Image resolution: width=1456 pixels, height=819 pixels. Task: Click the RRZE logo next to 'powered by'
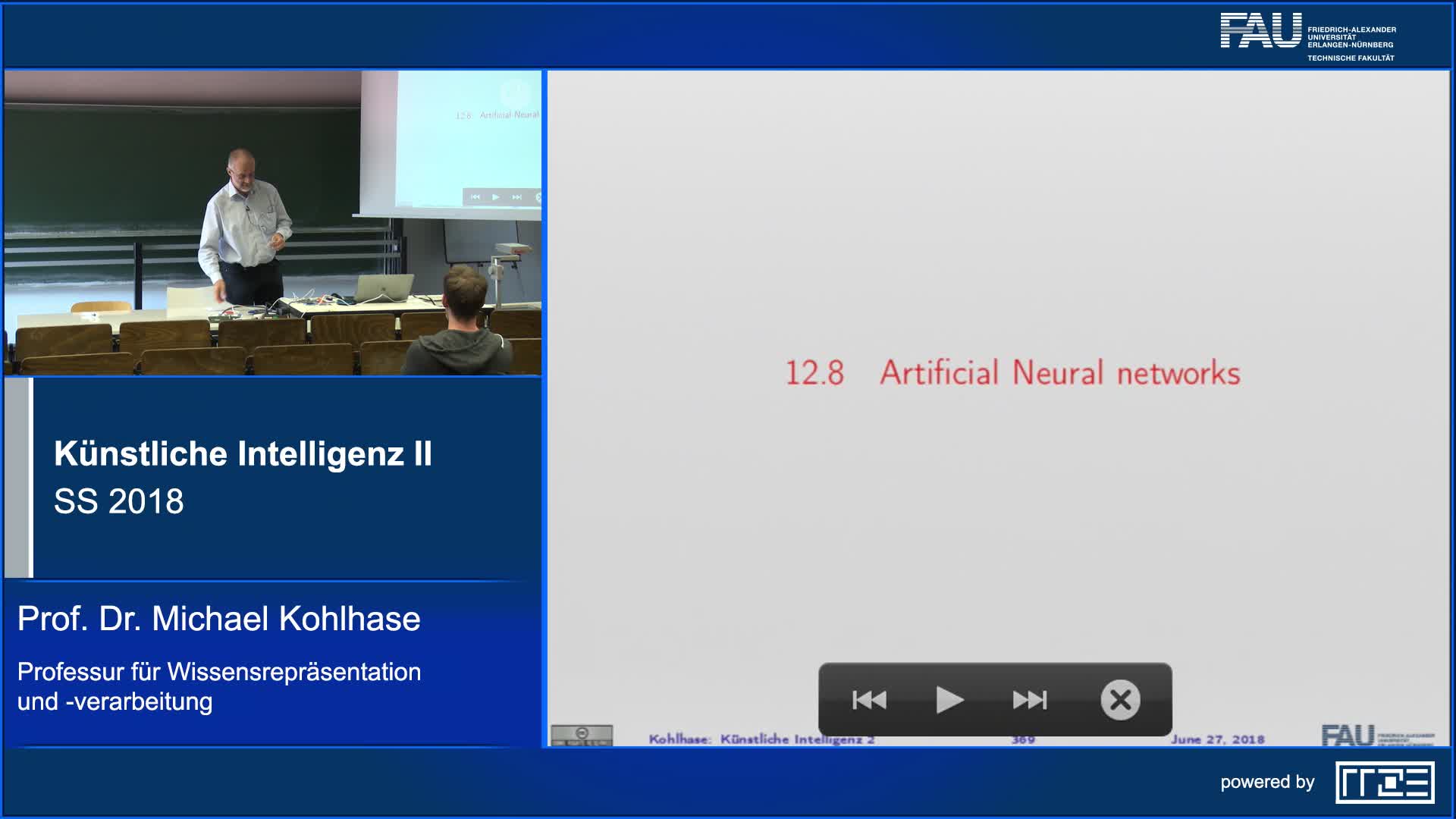pos(1385,783)
